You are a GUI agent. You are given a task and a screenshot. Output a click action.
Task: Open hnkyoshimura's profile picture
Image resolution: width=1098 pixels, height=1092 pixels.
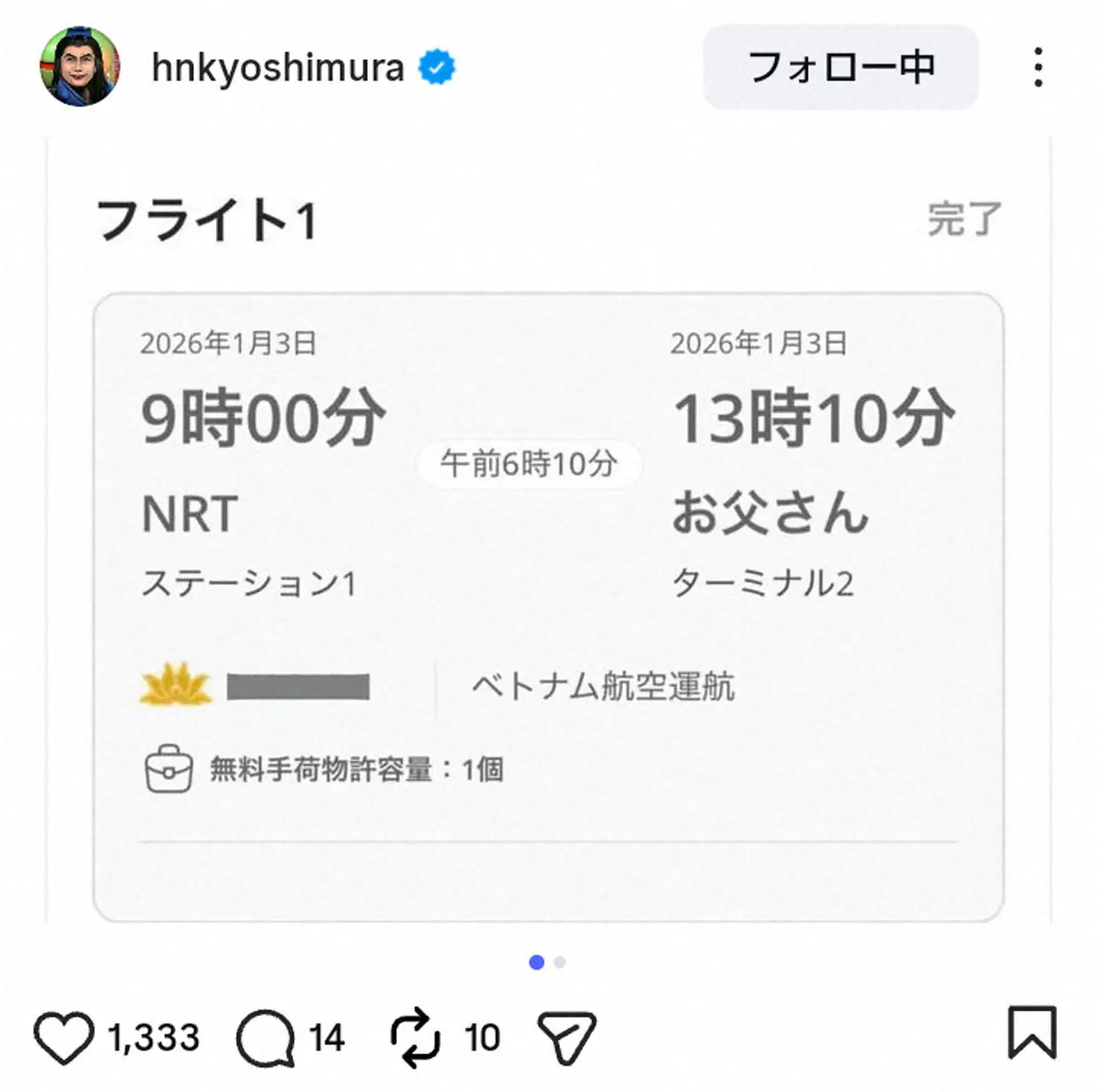coord(80,67)
